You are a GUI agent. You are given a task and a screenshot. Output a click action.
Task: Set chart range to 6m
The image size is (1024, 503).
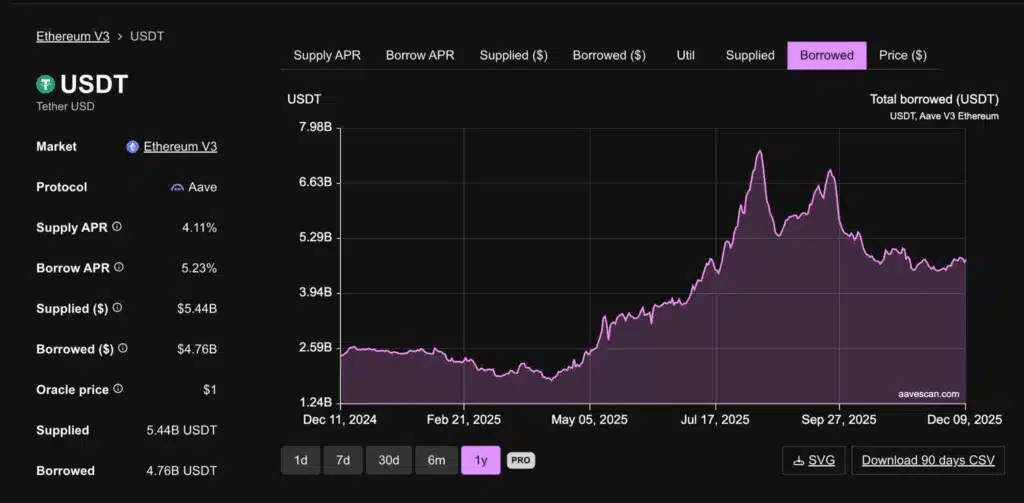pos(436,461)
